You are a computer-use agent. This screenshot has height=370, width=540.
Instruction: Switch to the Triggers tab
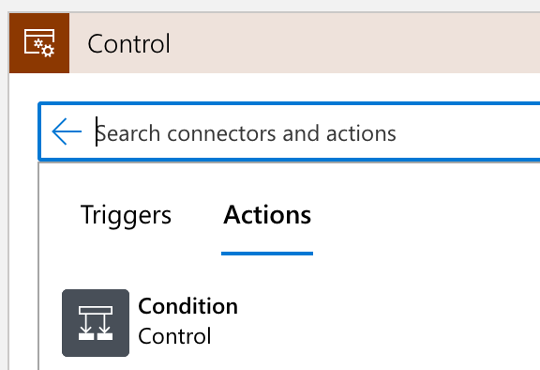tap(126, 215)
